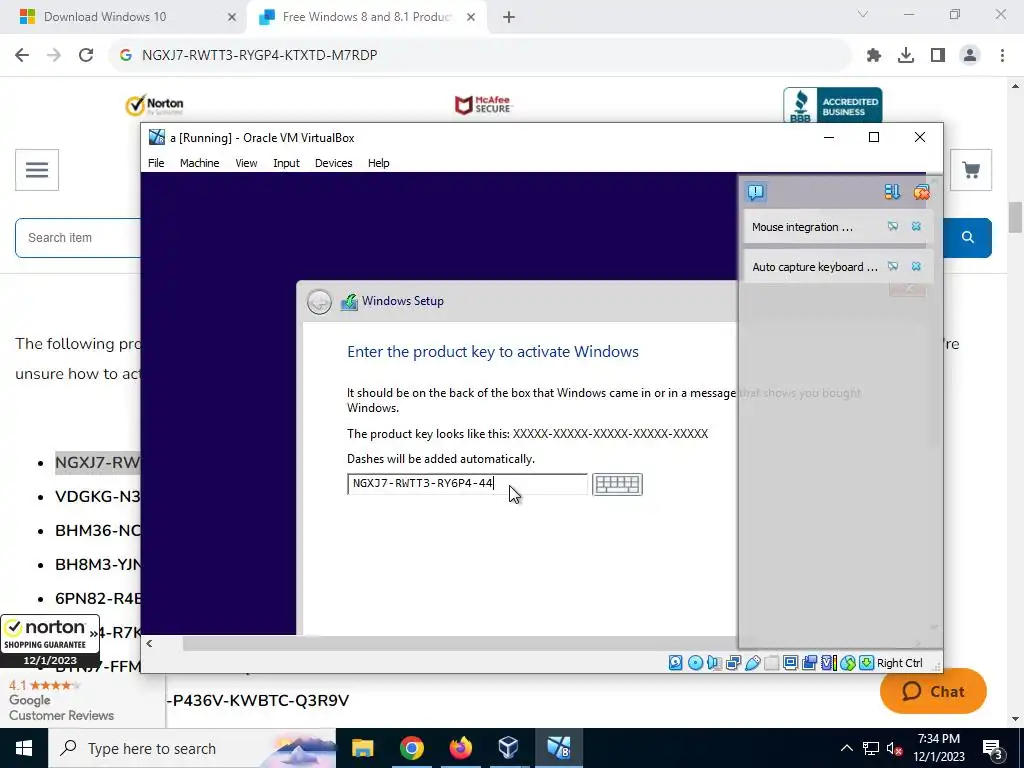Click the Norton logo at page top
This screenshot has height=768, width=1024.
[x=155, y=105]
